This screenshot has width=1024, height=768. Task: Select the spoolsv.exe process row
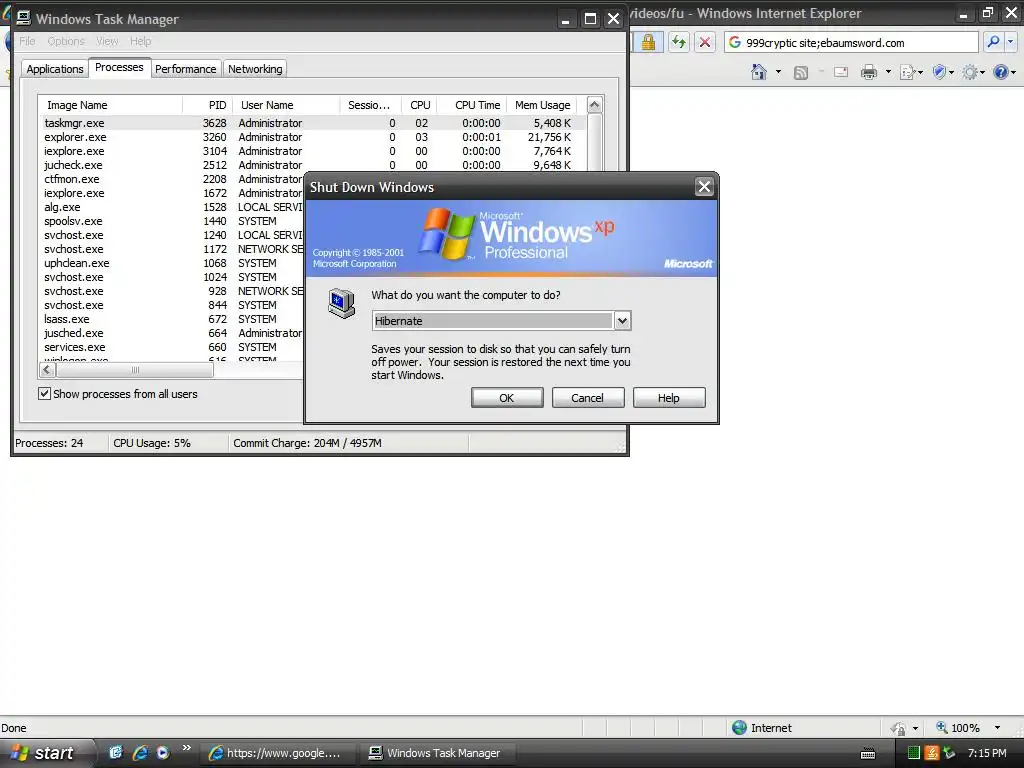[172, 221]
